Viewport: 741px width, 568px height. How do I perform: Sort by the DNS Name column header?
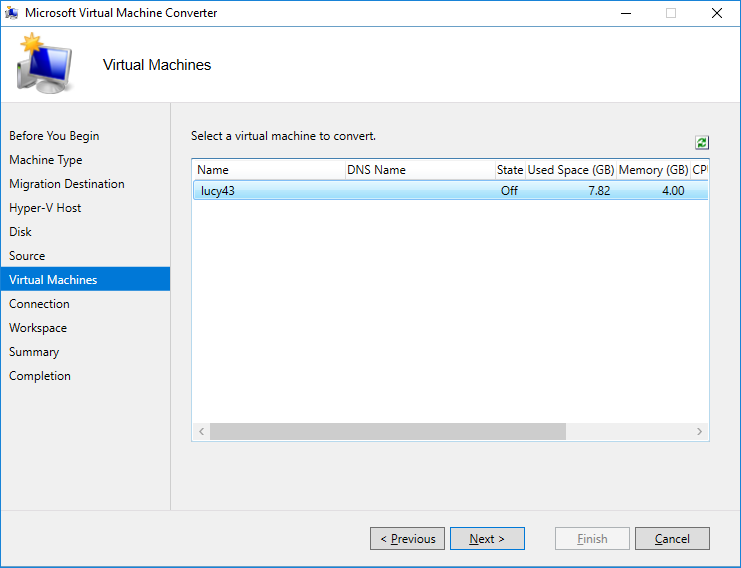(420, 170)
